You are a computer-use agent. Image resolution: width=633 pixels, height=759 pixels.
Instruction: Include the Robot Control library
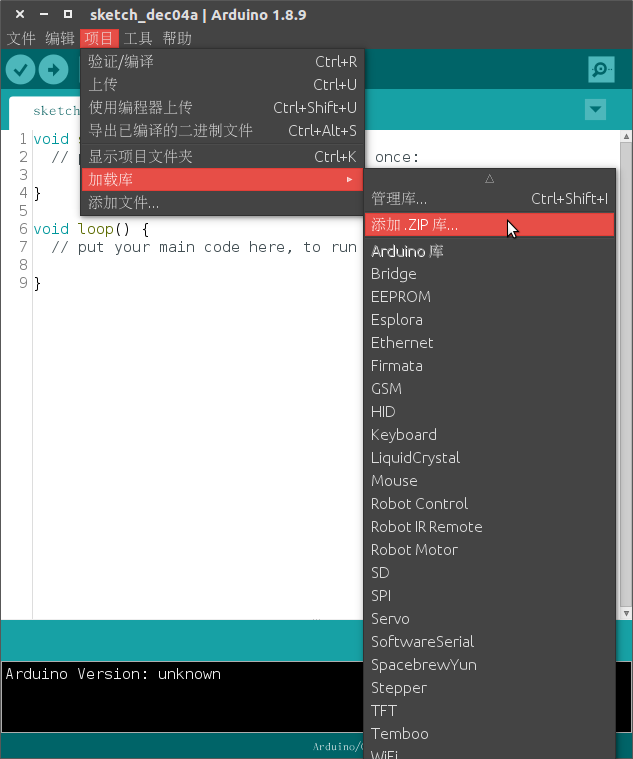tap(489, 504)
